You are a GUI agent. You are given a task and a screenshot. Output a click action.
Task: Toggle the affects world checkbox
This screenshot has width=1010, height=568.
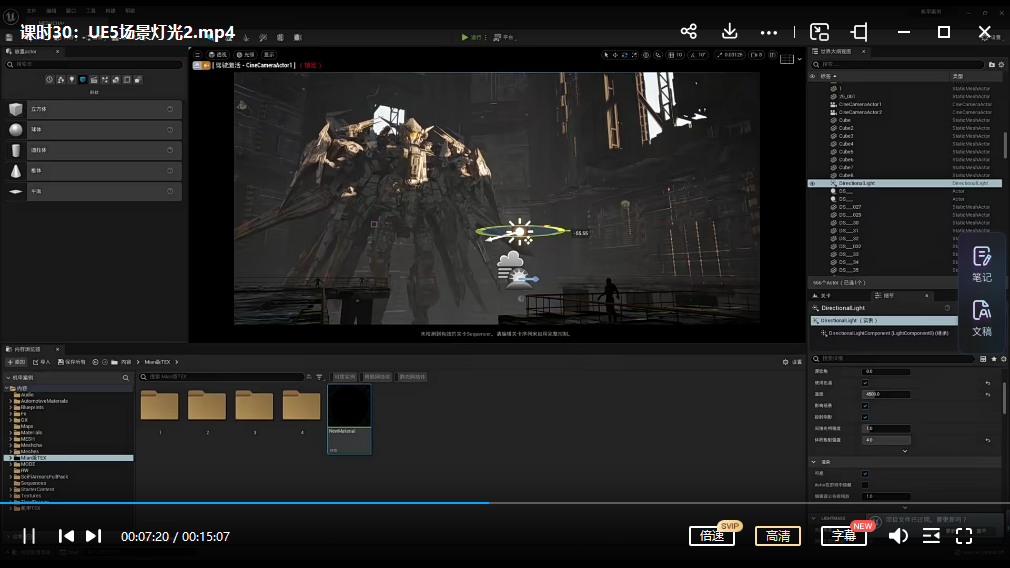(865, 406)
